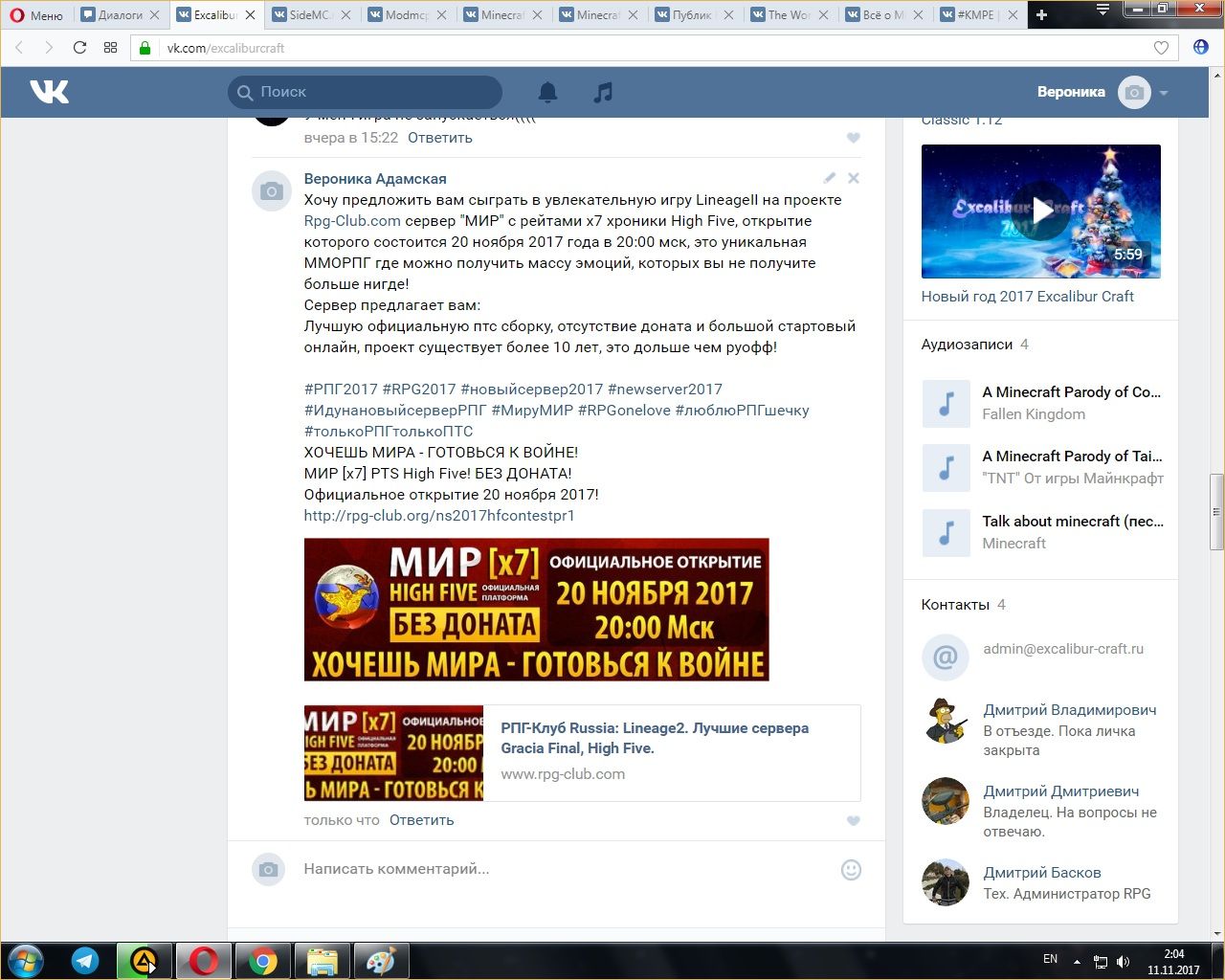
Task: Open the Windows Start menu
Action: point(26,961)
